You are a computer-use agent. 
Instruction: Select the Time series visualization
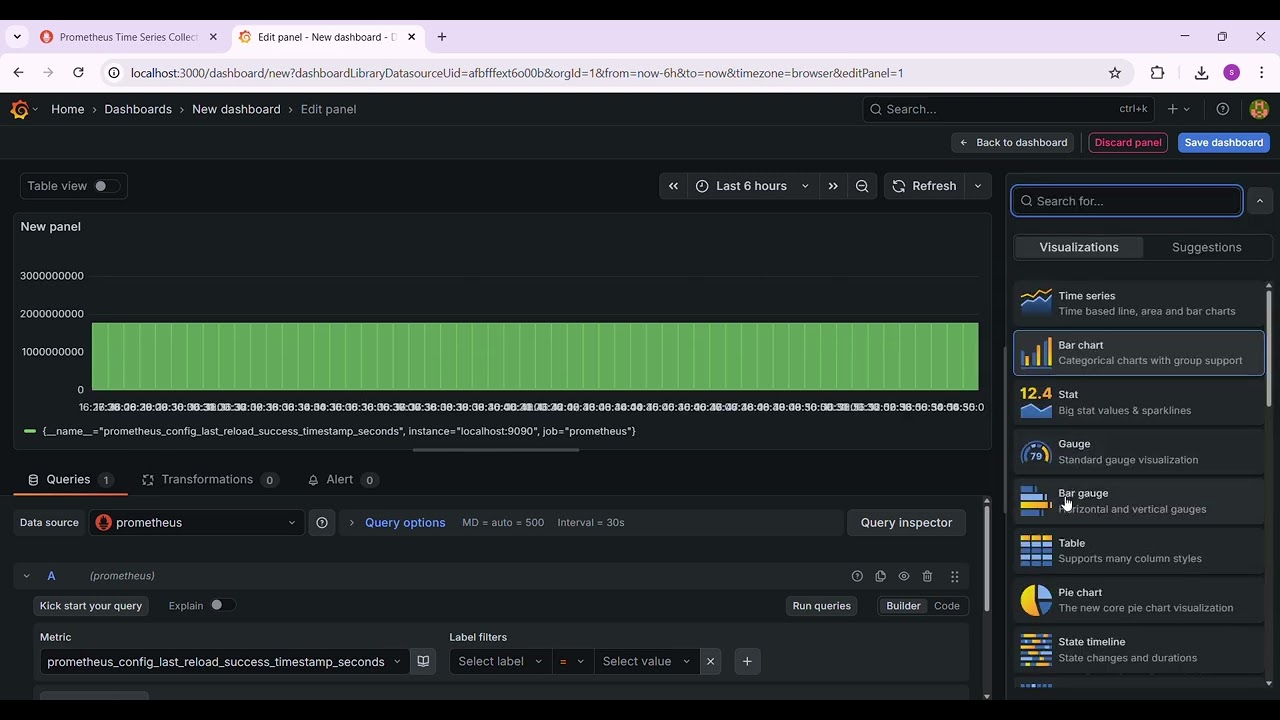click(x=1139, y=303)
